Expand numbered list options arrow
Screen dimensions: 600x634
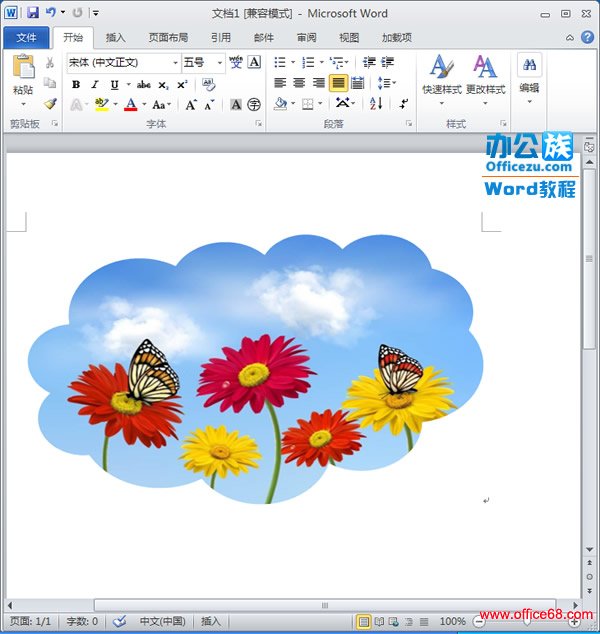point(321,62)
